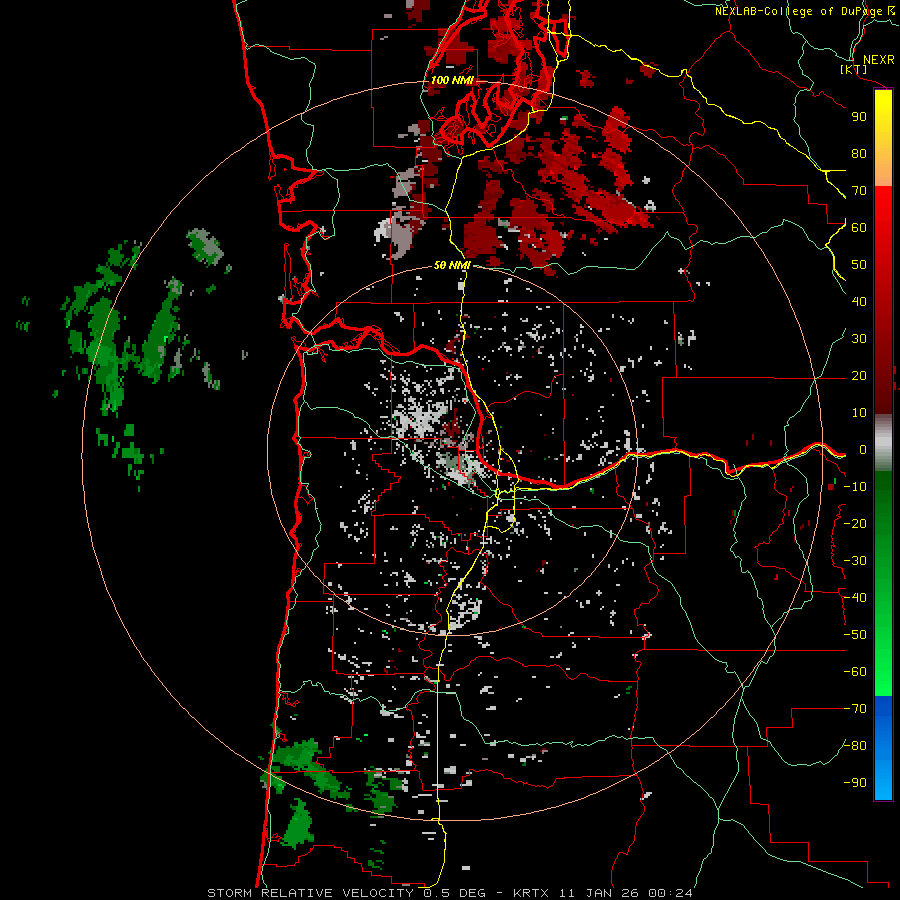Select the 70 value on velocity scale
This screenshot has height=900, width=900.
pos(859,191)
